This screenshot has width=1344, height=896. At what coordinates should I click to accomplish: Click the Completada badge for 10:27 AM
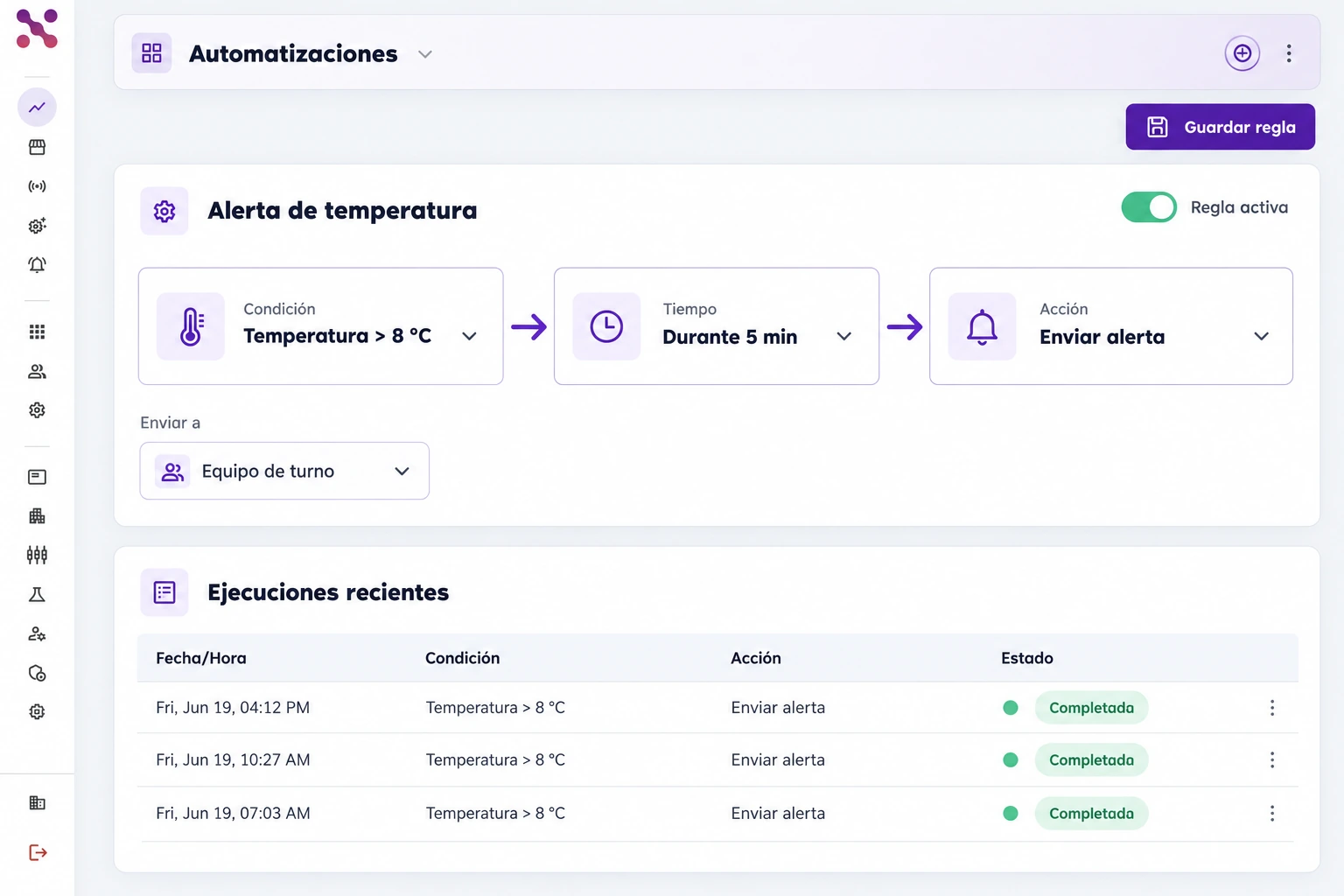click(x=1091, y=760)
